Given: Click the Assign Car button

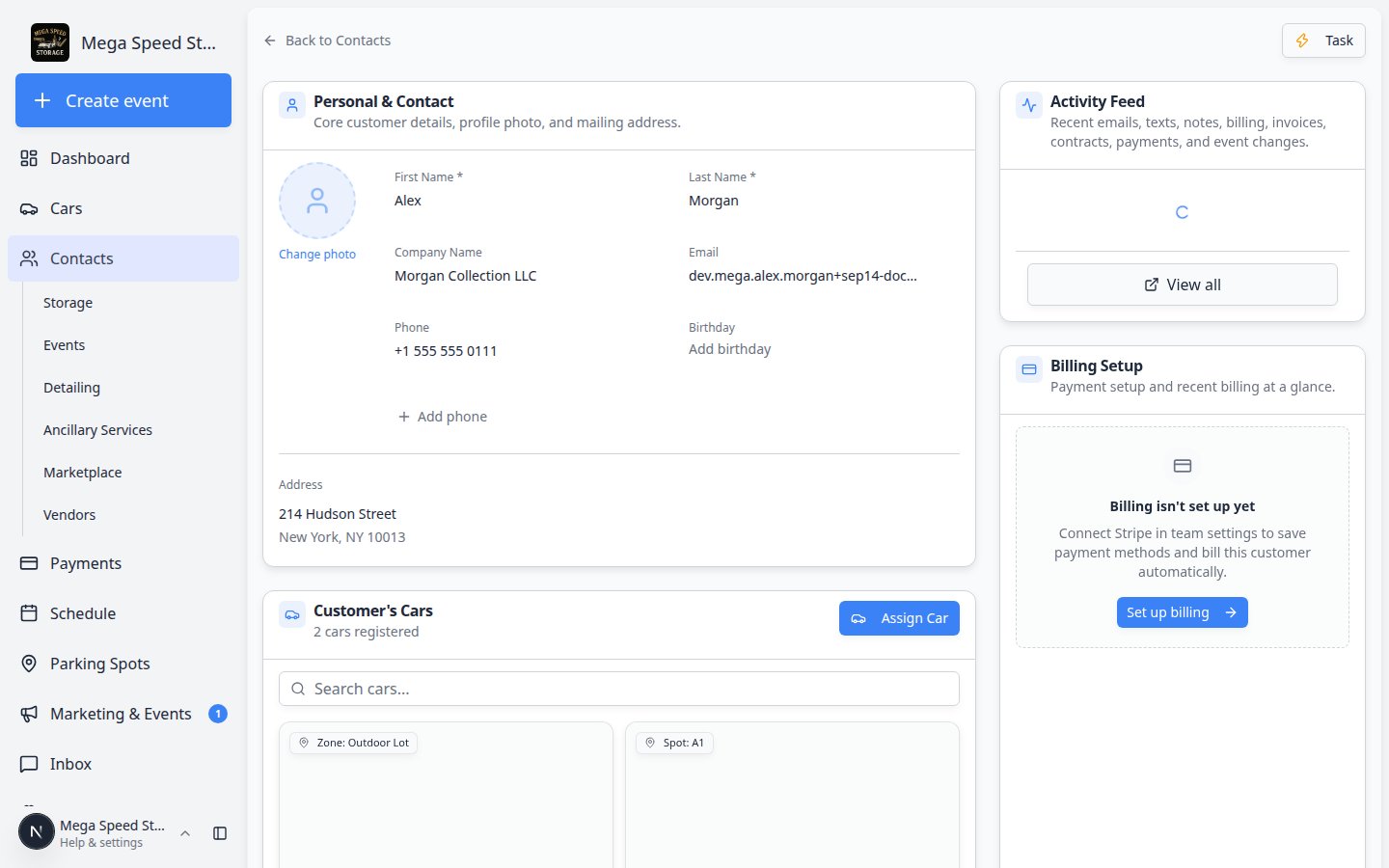Looking at the screenshot, I should click(x=899, y=618).
